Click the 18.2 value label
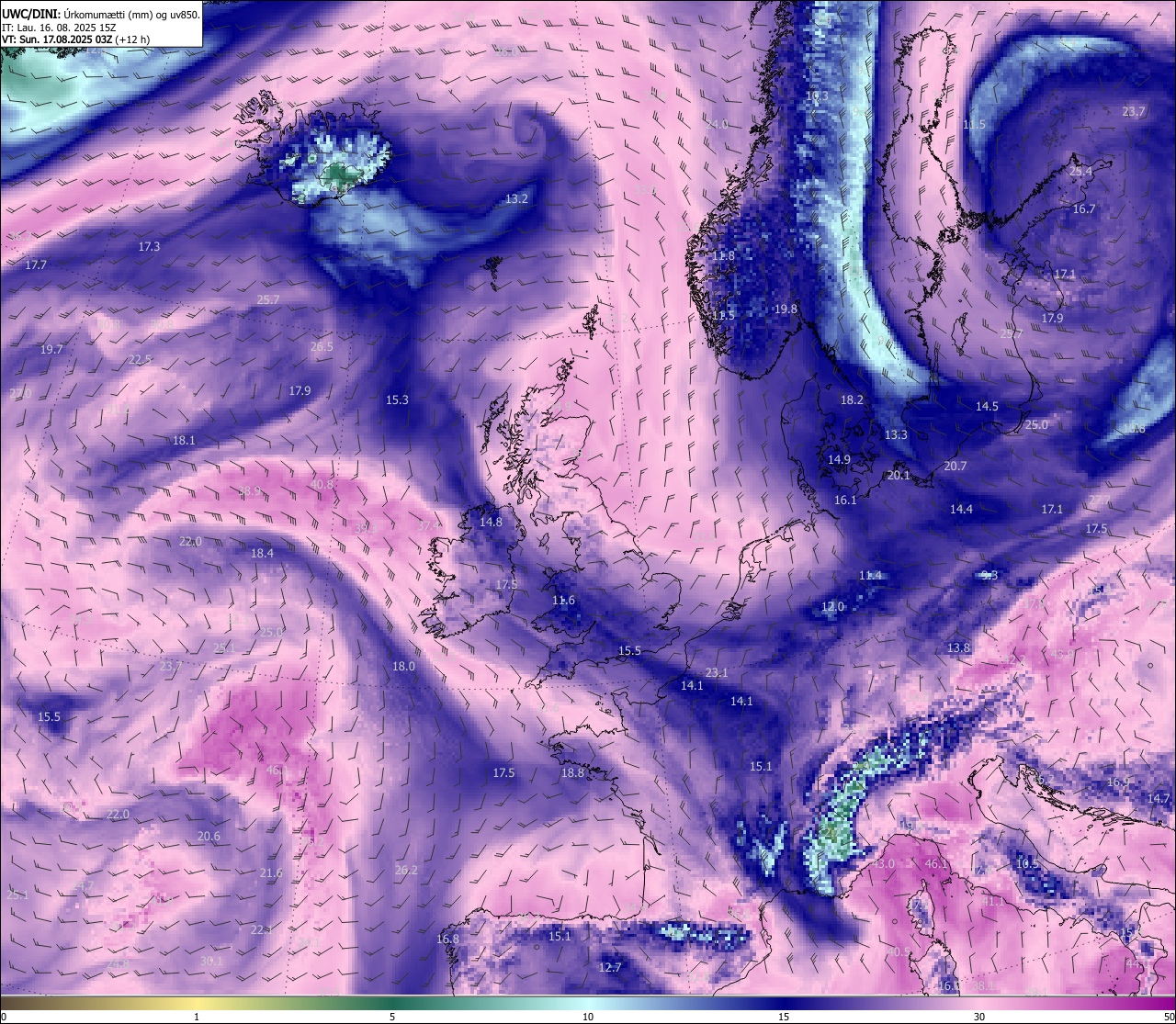Image resolution: width=1176 pixels, height=1024 pixels. (852, 400)
